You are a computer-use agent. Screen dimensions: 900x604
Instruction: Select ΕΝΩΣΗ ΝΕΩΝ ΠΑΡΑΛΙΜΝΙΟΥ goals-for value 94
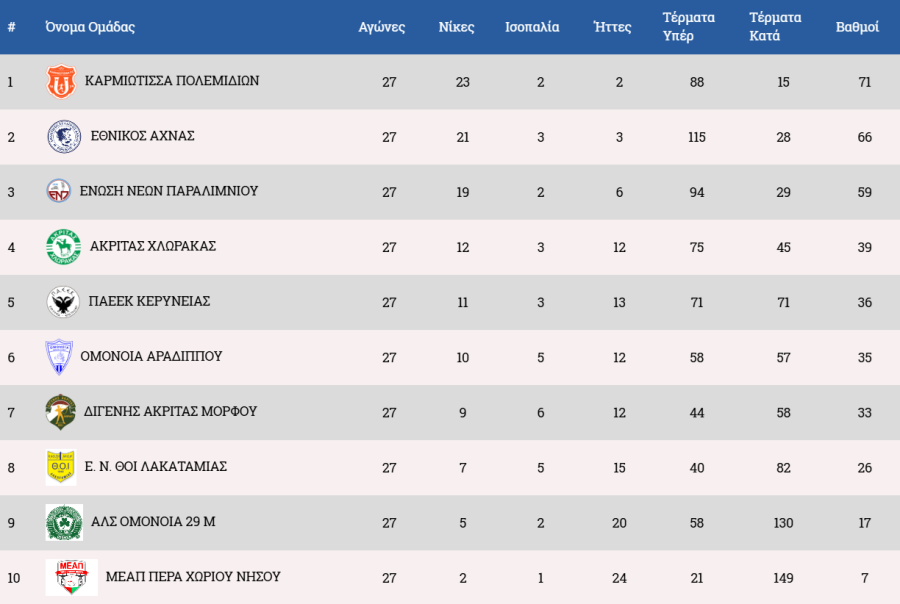click(x=697, y=192)
